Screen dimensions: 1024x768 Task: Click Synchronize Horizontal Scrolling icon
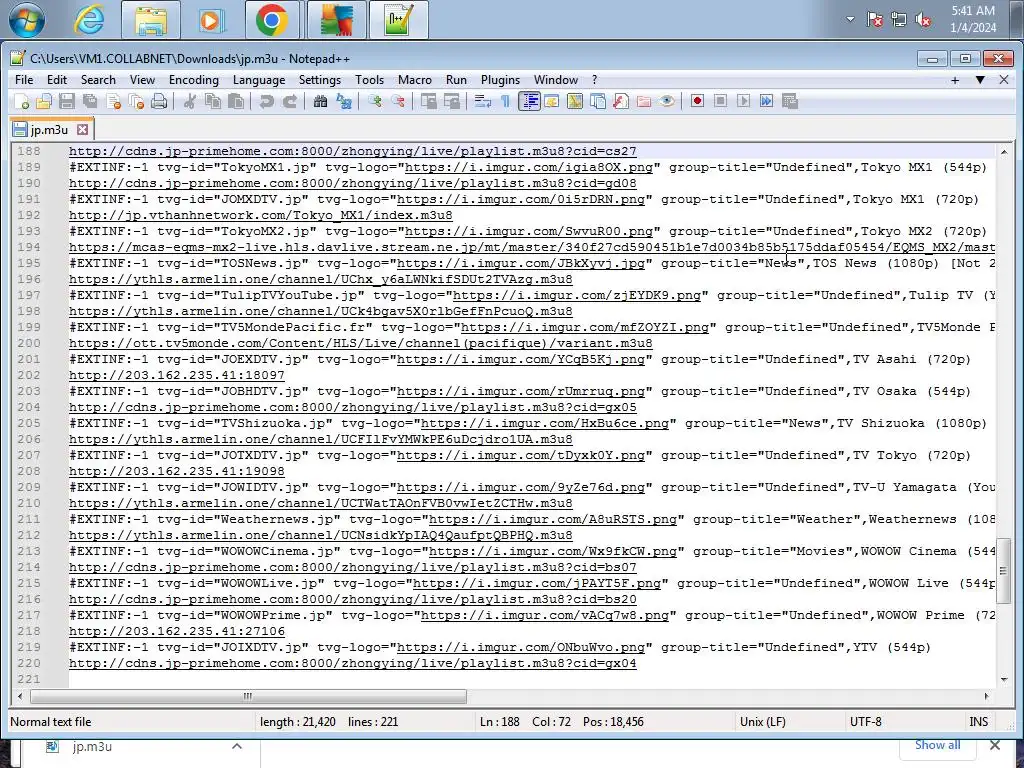coord(451,101)
